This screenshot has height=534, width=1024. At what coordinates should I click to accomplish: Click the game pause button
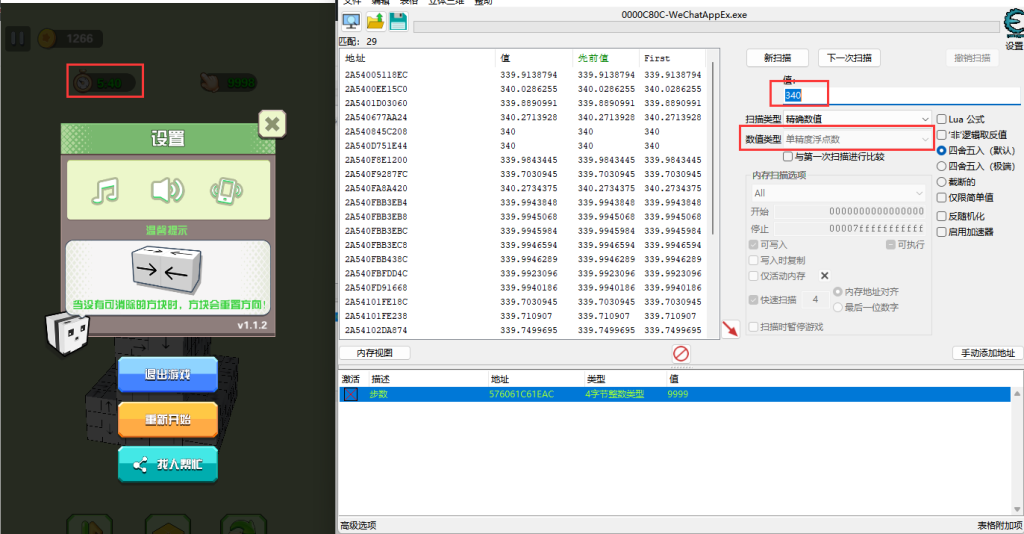pos(18,39)
